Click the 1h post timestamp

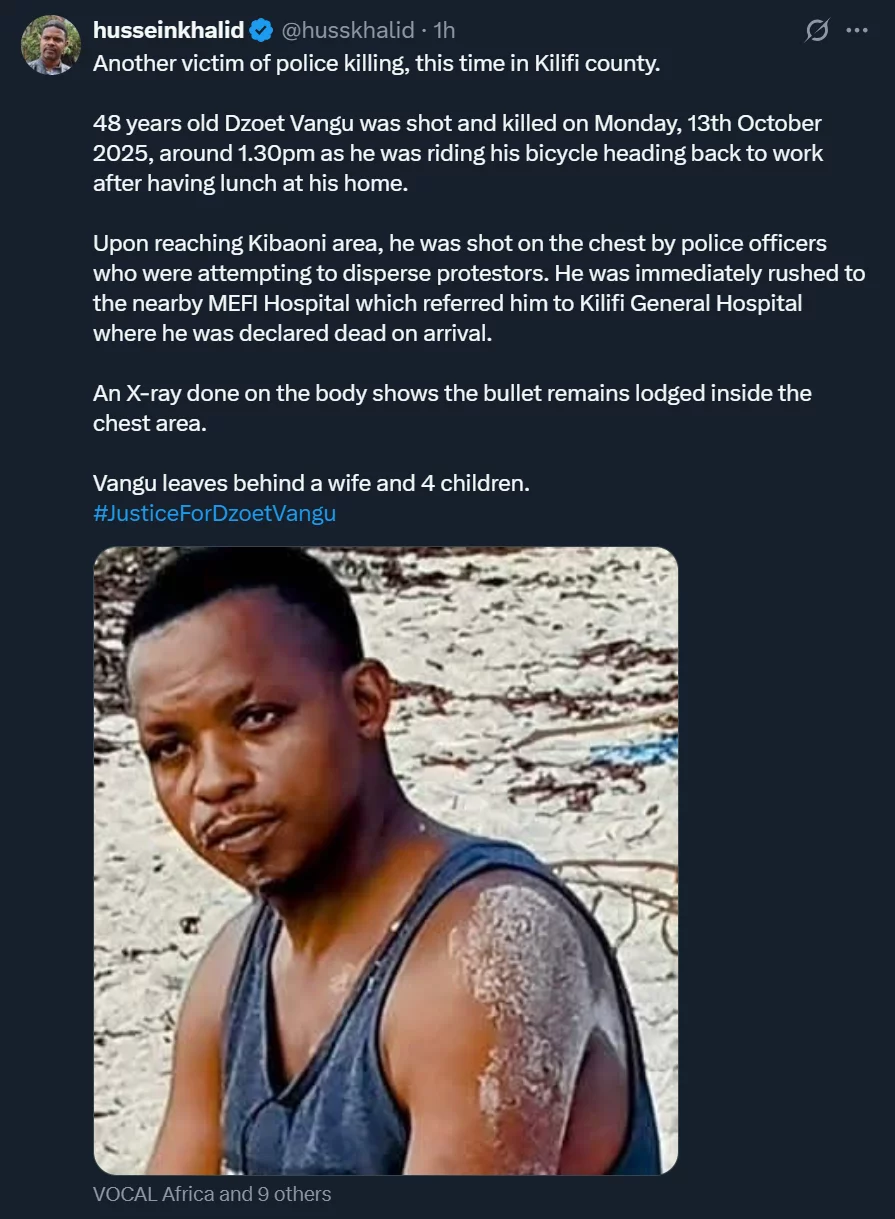coord(444,31)
